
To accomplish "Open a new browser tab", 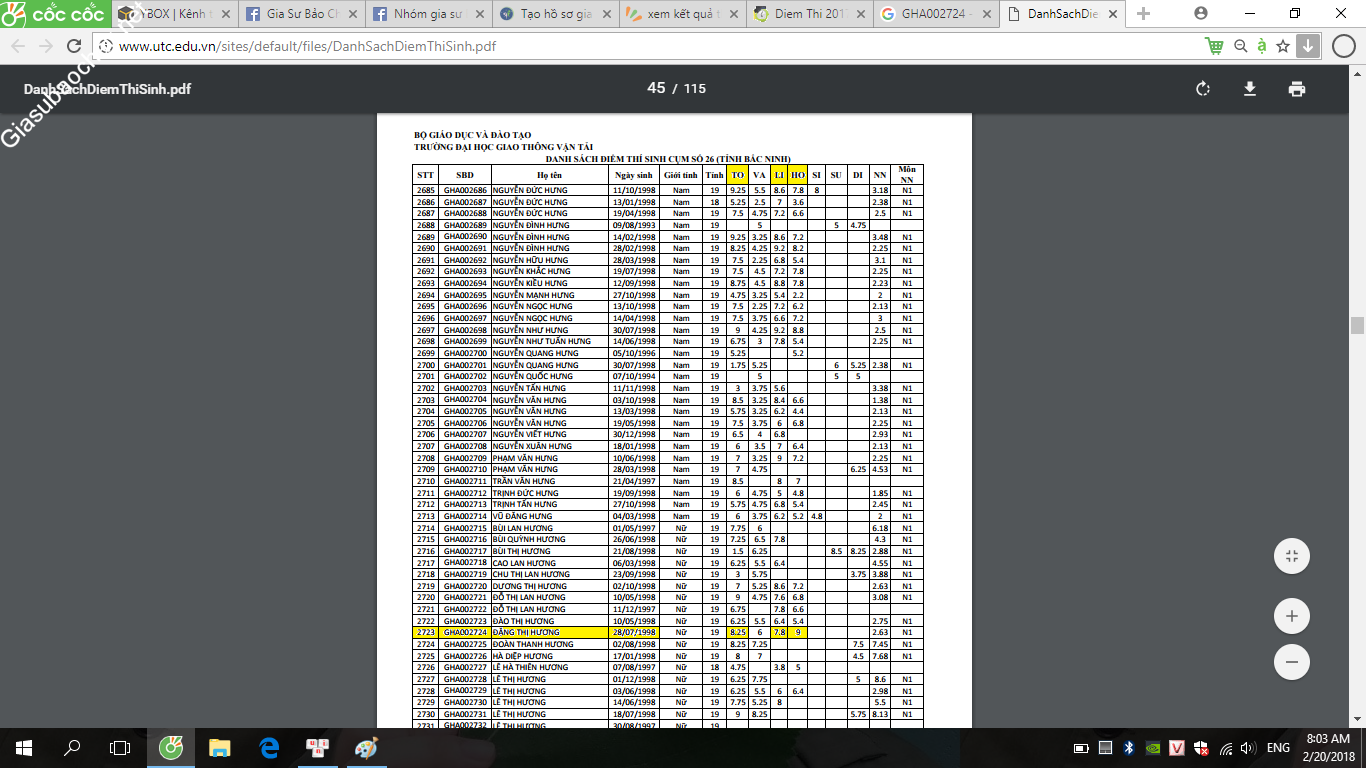I will click(1144, 14).
